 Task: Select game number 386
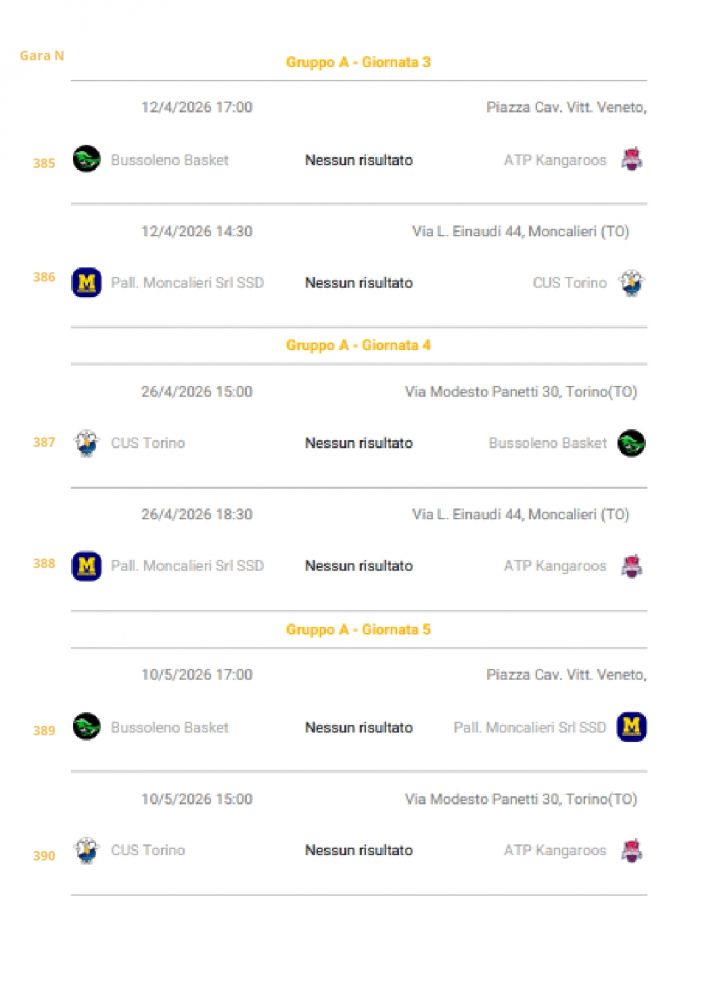click(x=44, y=277)
